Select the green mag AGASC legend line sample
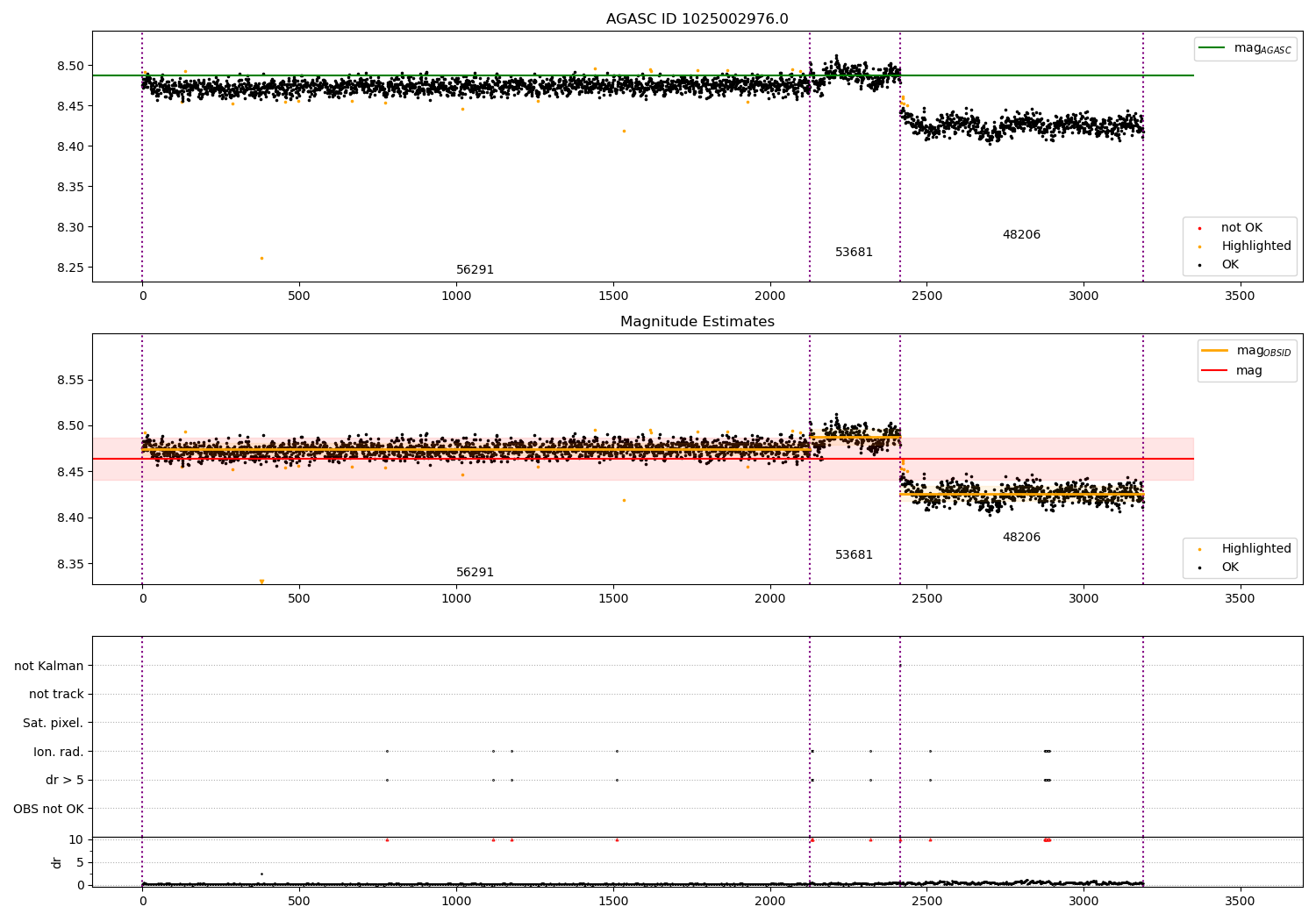The height and width of the screenshot is (921, 1316). [x=1212, y=48]
